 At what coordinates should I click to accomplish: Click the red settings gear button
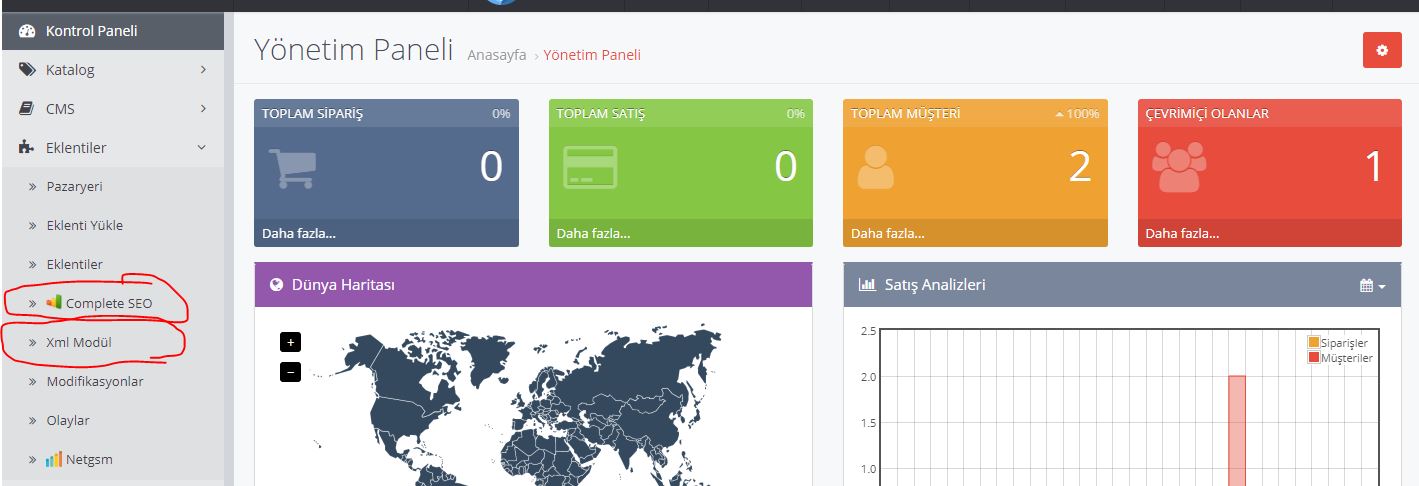(1382, 50)
